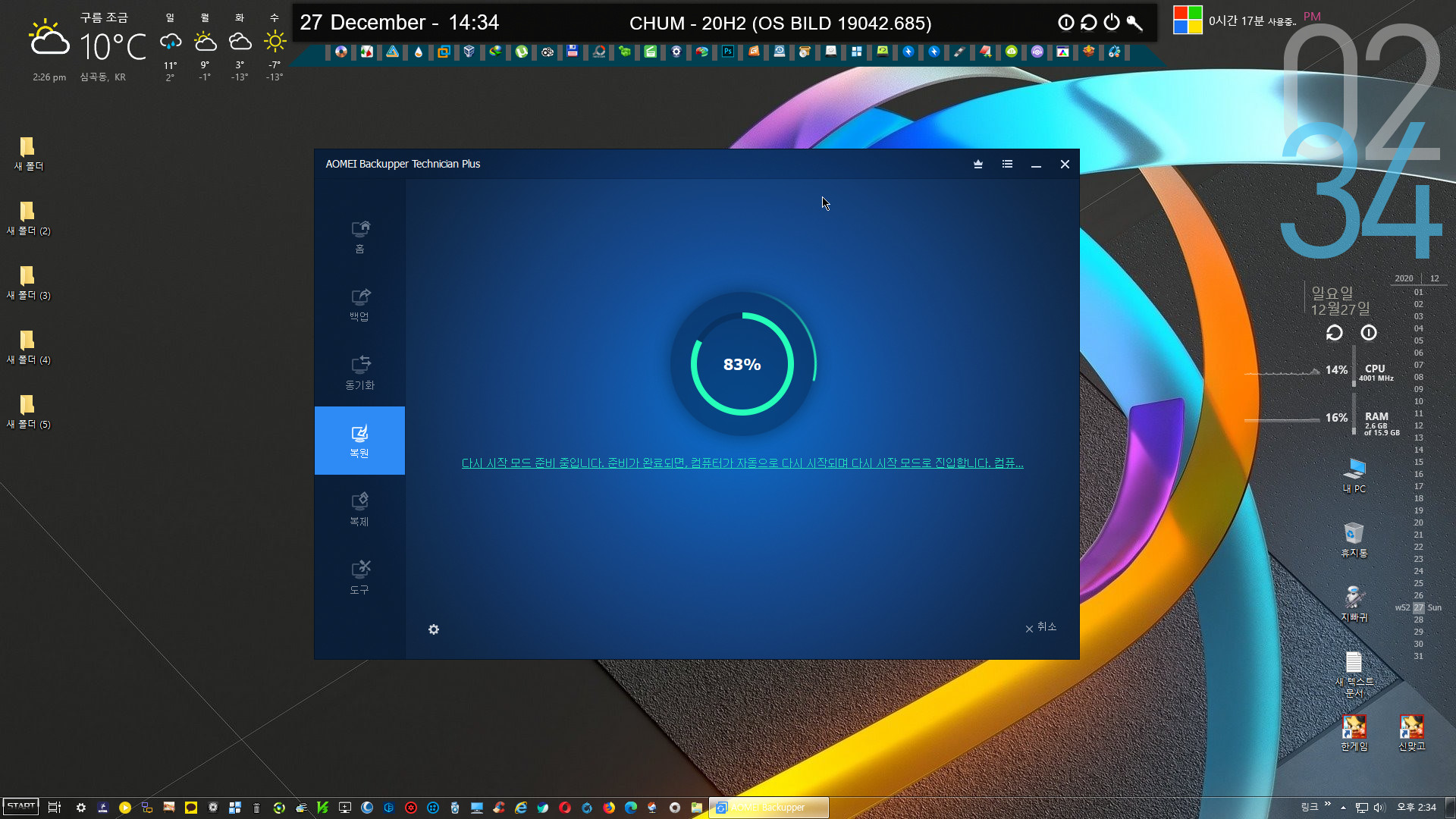Click the 83% circular progress indicator
1456x819 pixels.
pyautogui.click(x=742, y=364)
